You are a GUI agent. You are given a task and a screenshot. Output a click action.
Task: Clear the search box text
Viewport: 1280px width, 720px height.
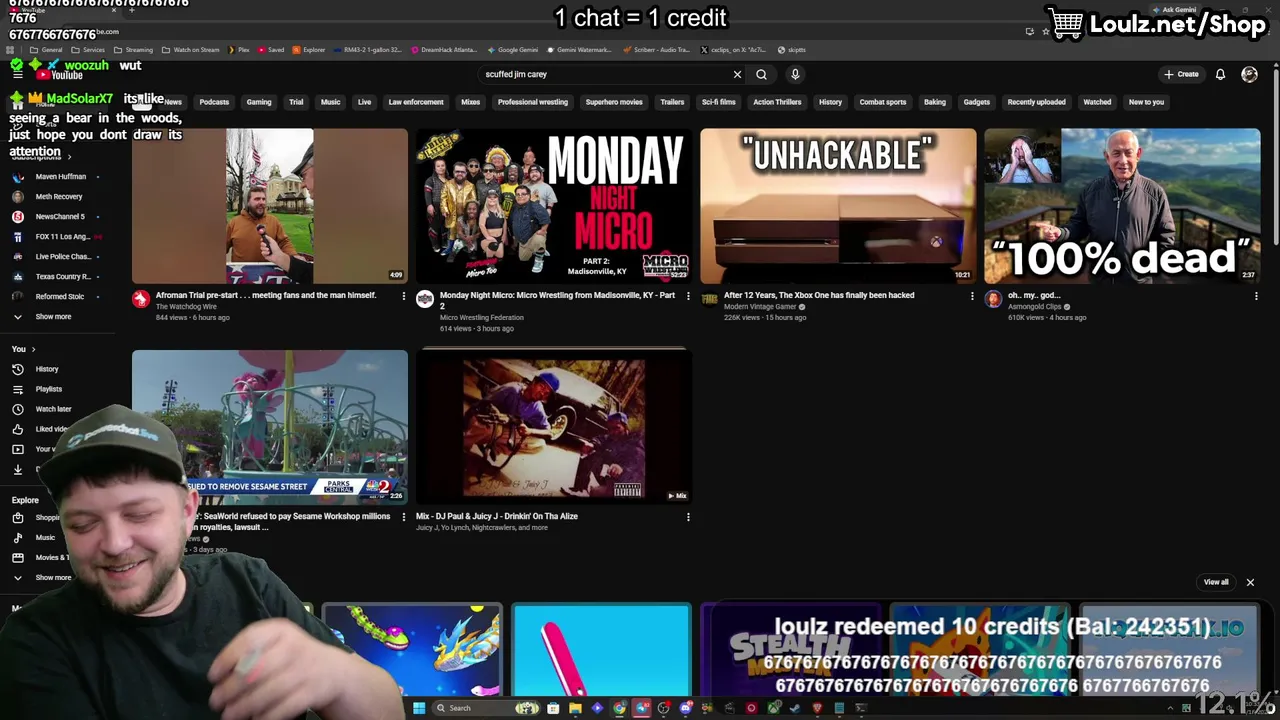point(737,74)
